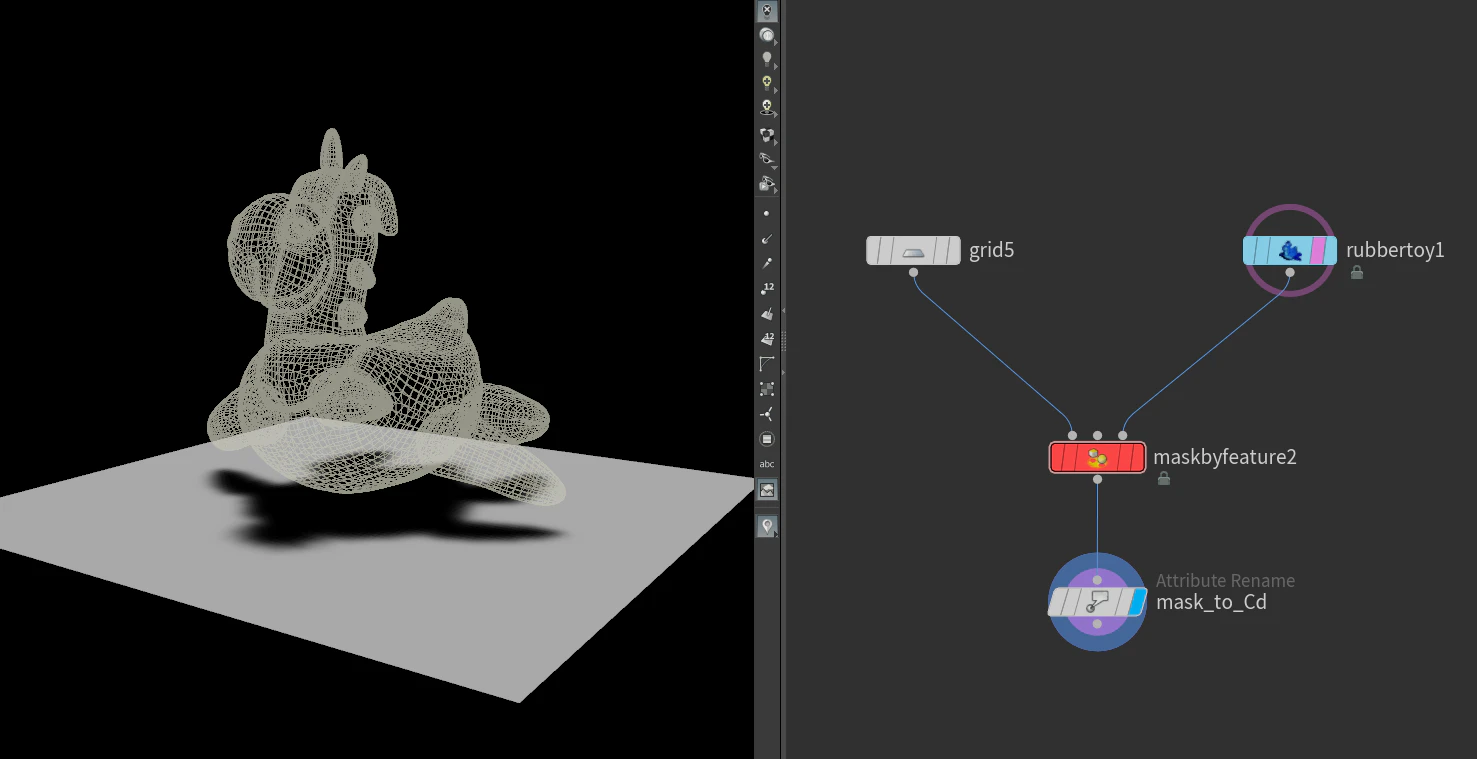Click the 'abc' text display icon
This screenshot has height=759, width=1477.
[x=767, y=464]
